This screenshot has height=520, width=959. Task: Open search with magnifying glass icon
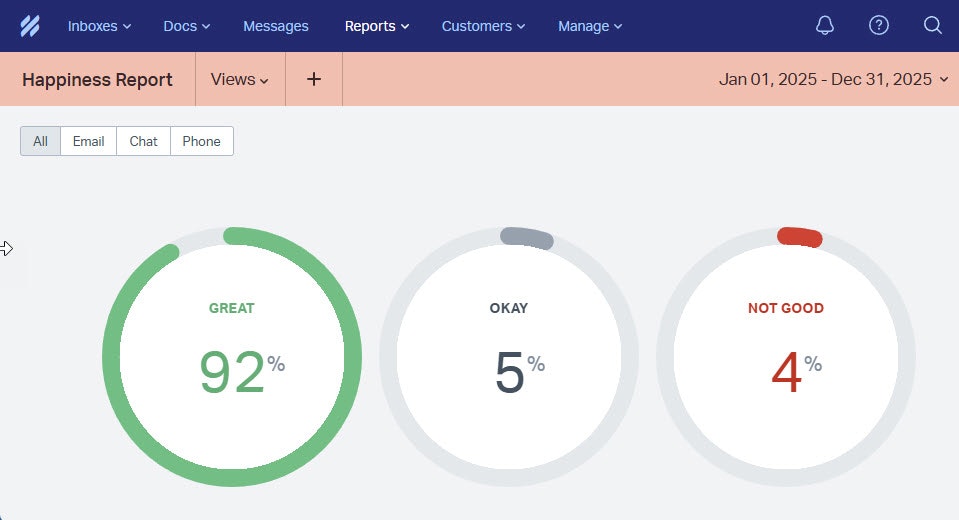click(932, 26)
